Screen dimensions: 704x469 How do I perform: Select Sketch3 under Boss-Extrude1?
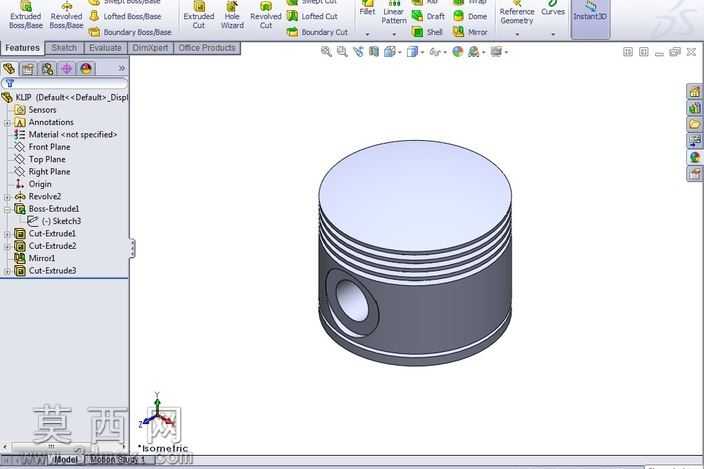click(54, 221)
